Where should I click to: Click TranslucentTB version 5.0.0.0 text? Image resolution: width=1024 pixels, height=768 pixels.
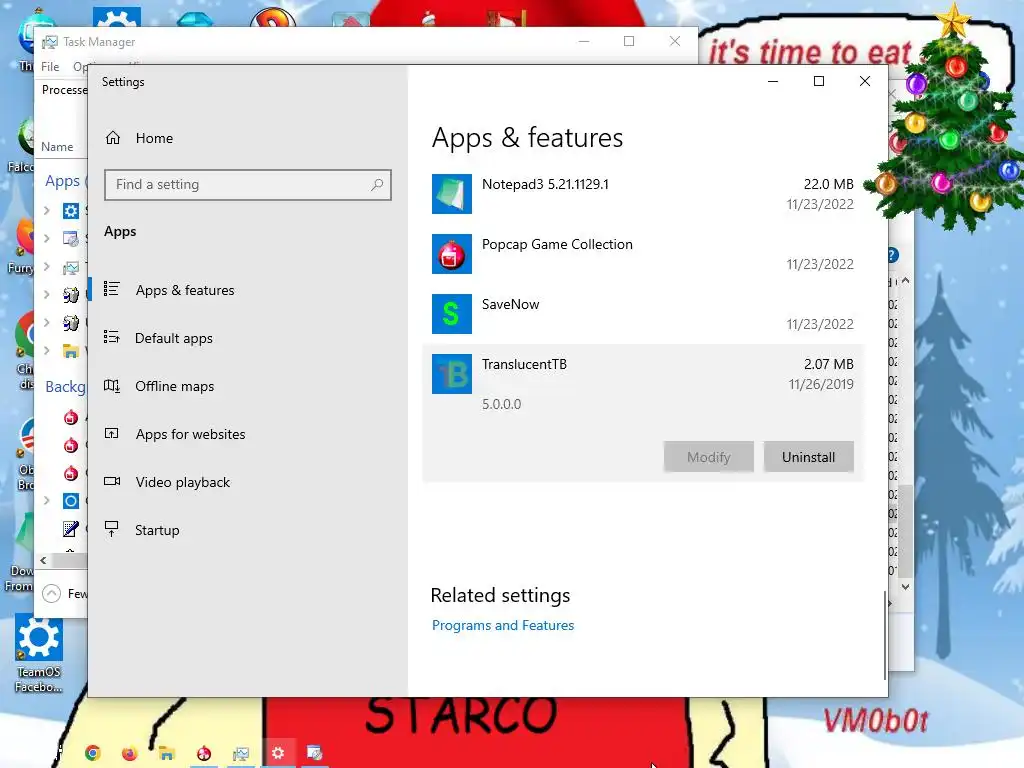coord(502,404)
